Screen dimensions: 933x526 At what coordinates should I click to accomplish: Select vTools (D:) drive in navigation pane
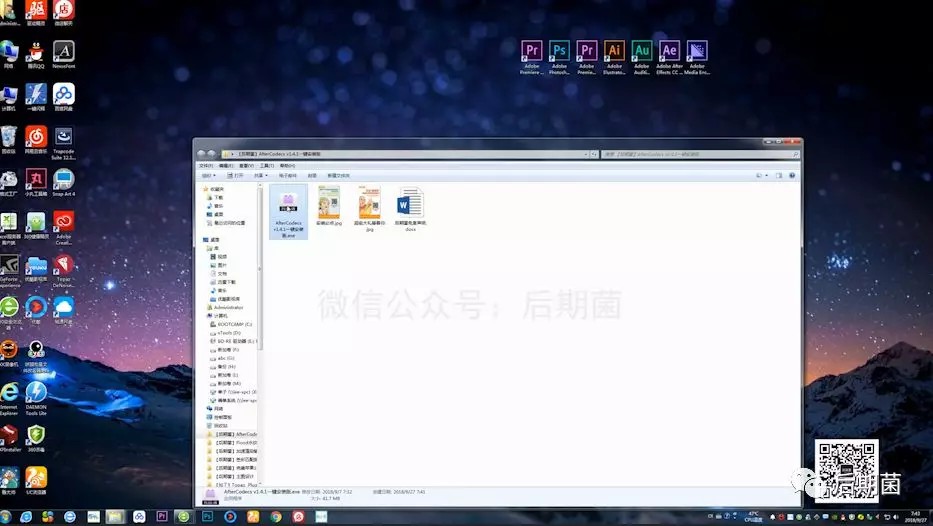coord(225,333)
